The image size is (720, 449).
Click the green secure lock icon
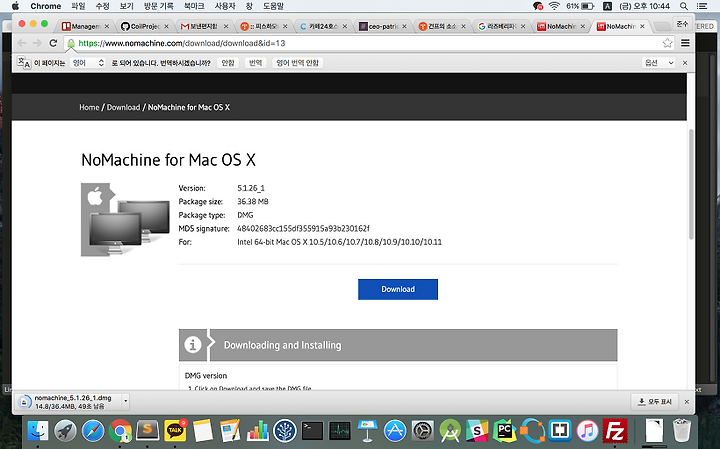pyautogui.click(x=71, y=43)
